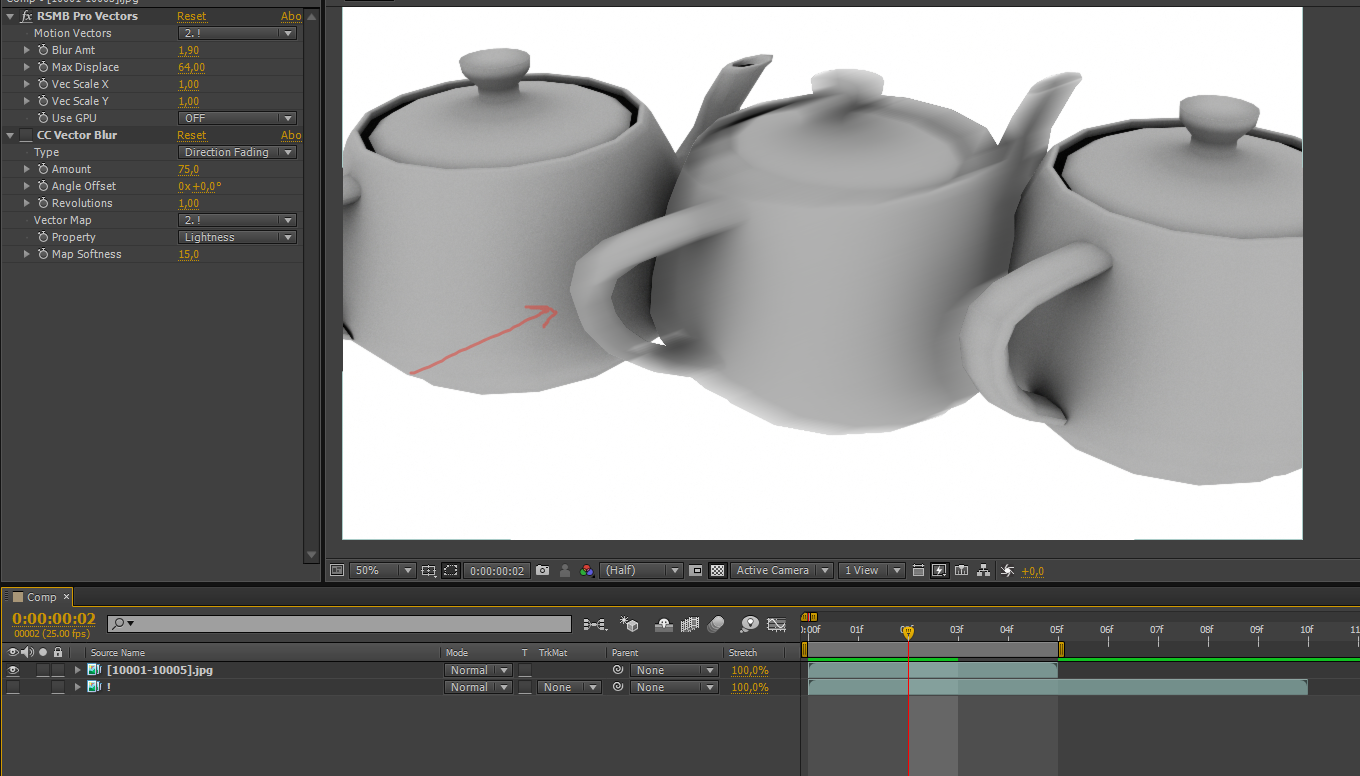Open About for CC Vector Blur
Viewport: 1360px width, 776px height.
291,135
